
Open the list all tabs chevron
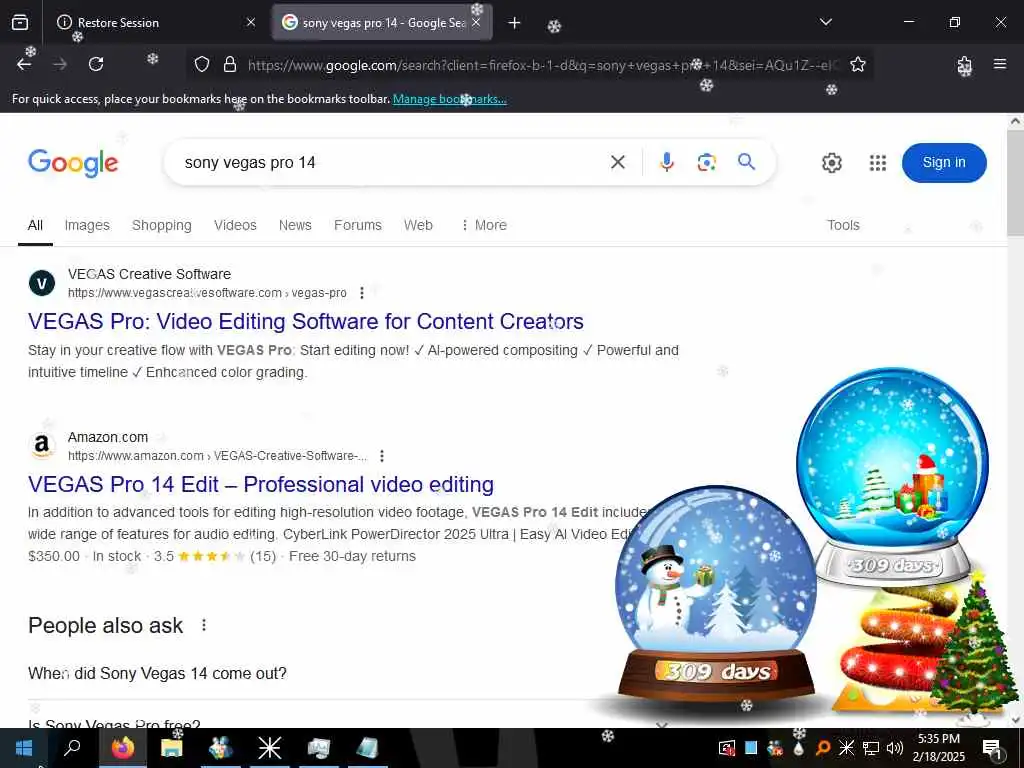coord(825,22)
